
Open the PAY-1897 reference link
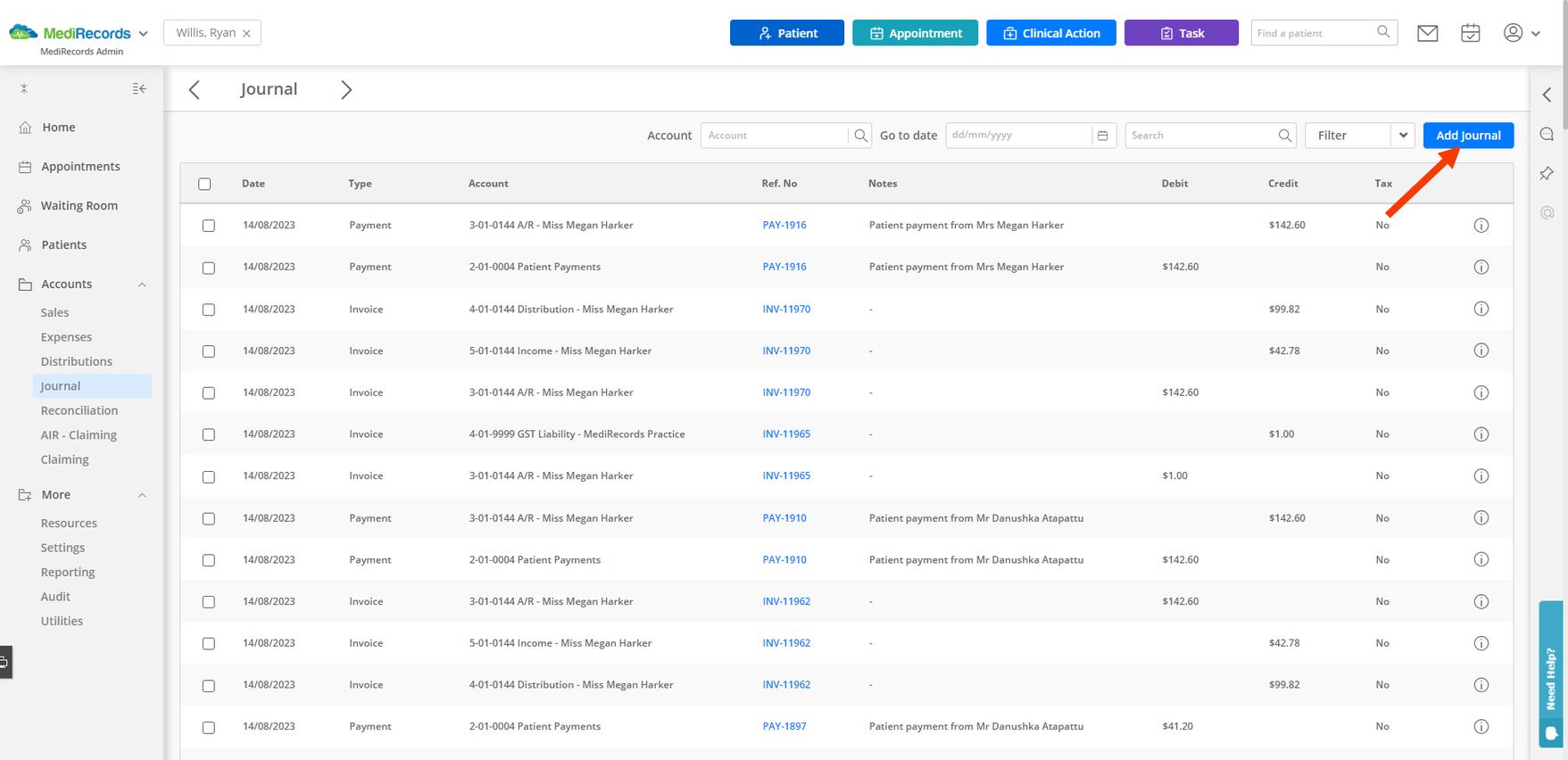click(x=784, y=727)
